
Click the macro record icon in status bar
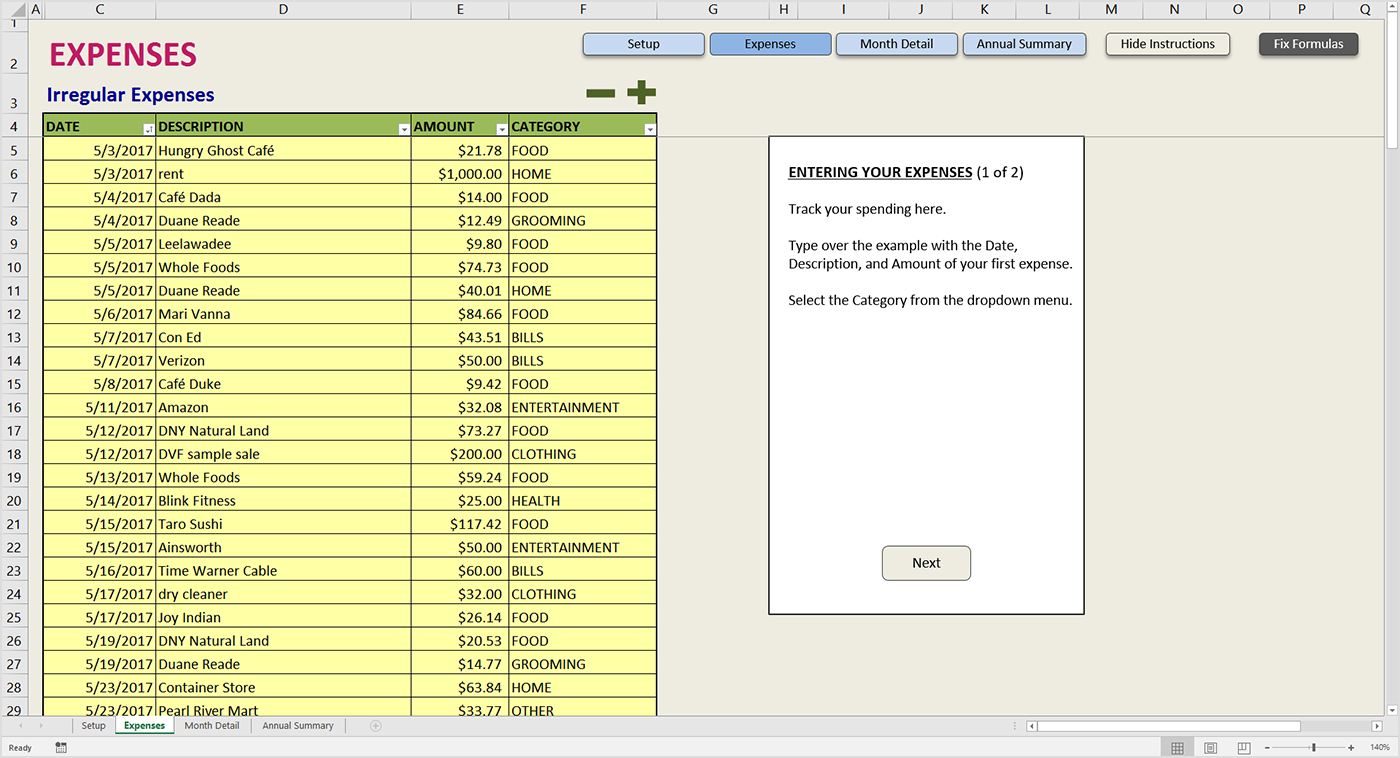(61, 747)
